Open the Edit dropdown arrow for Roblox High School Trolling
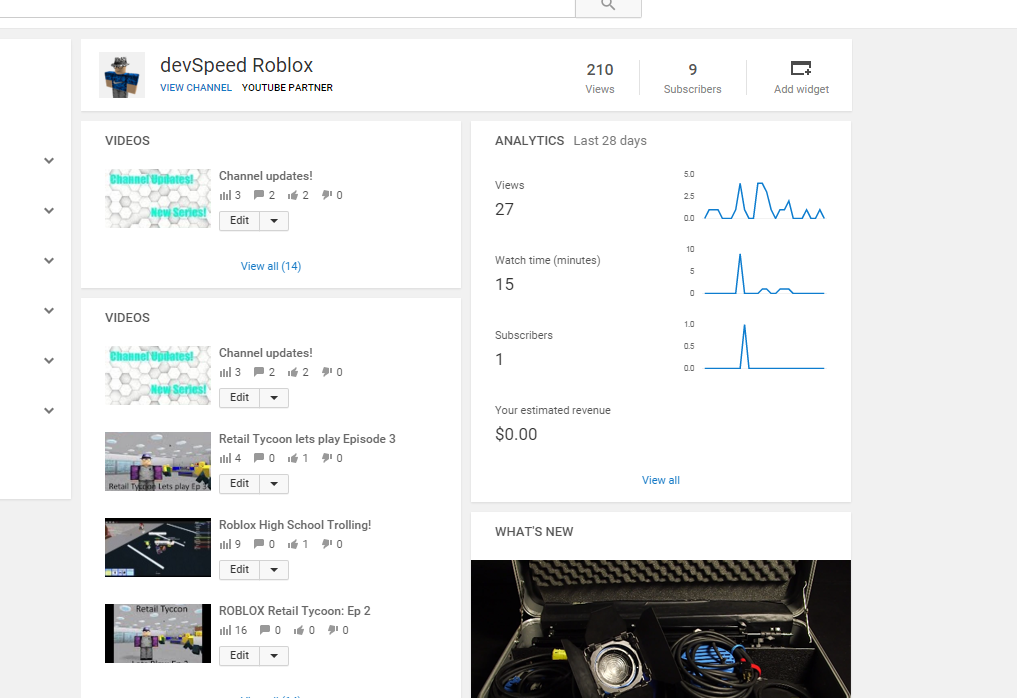 274,570
